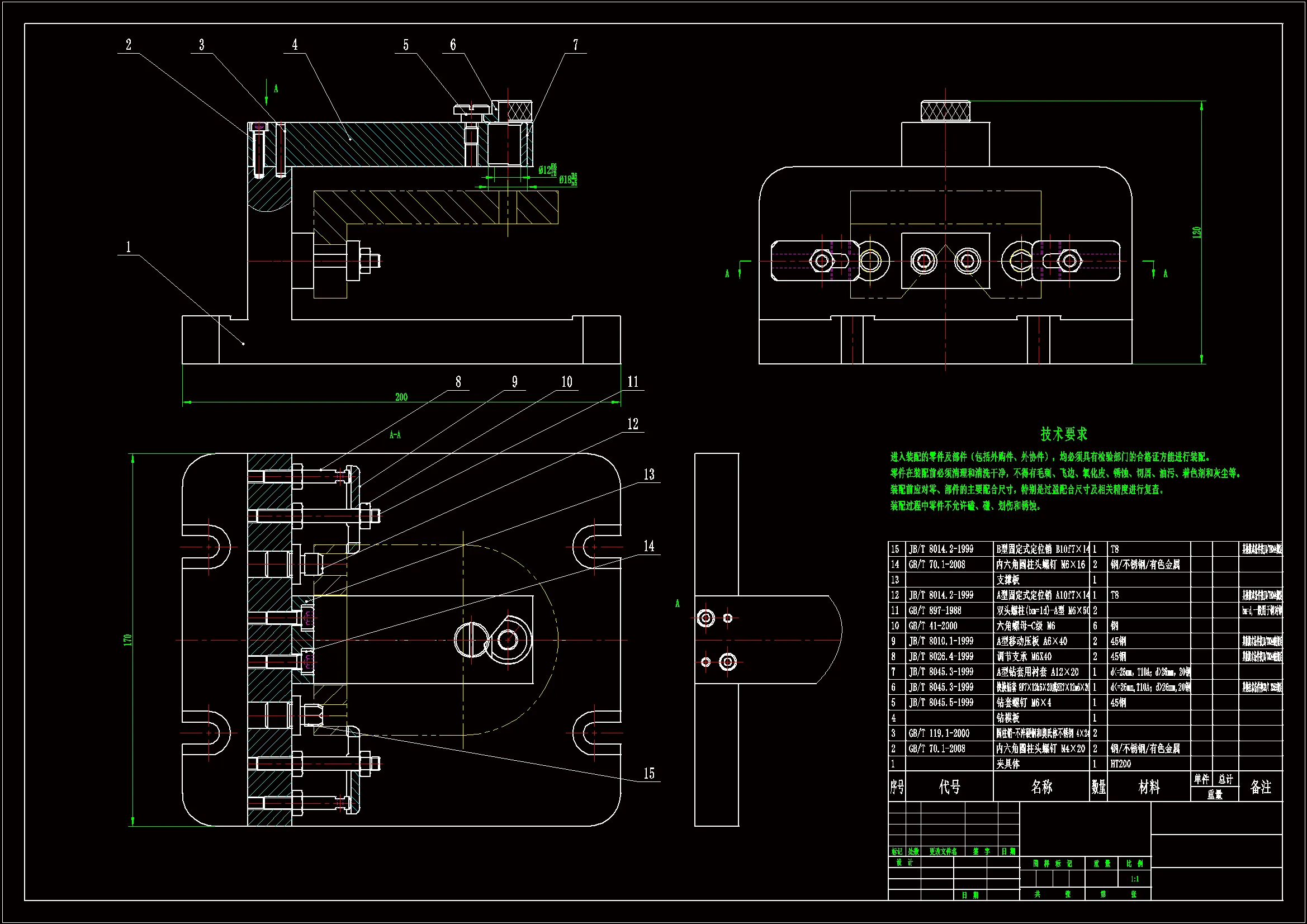Select the 1:1 scale cell in the title block

[1134, 879]
